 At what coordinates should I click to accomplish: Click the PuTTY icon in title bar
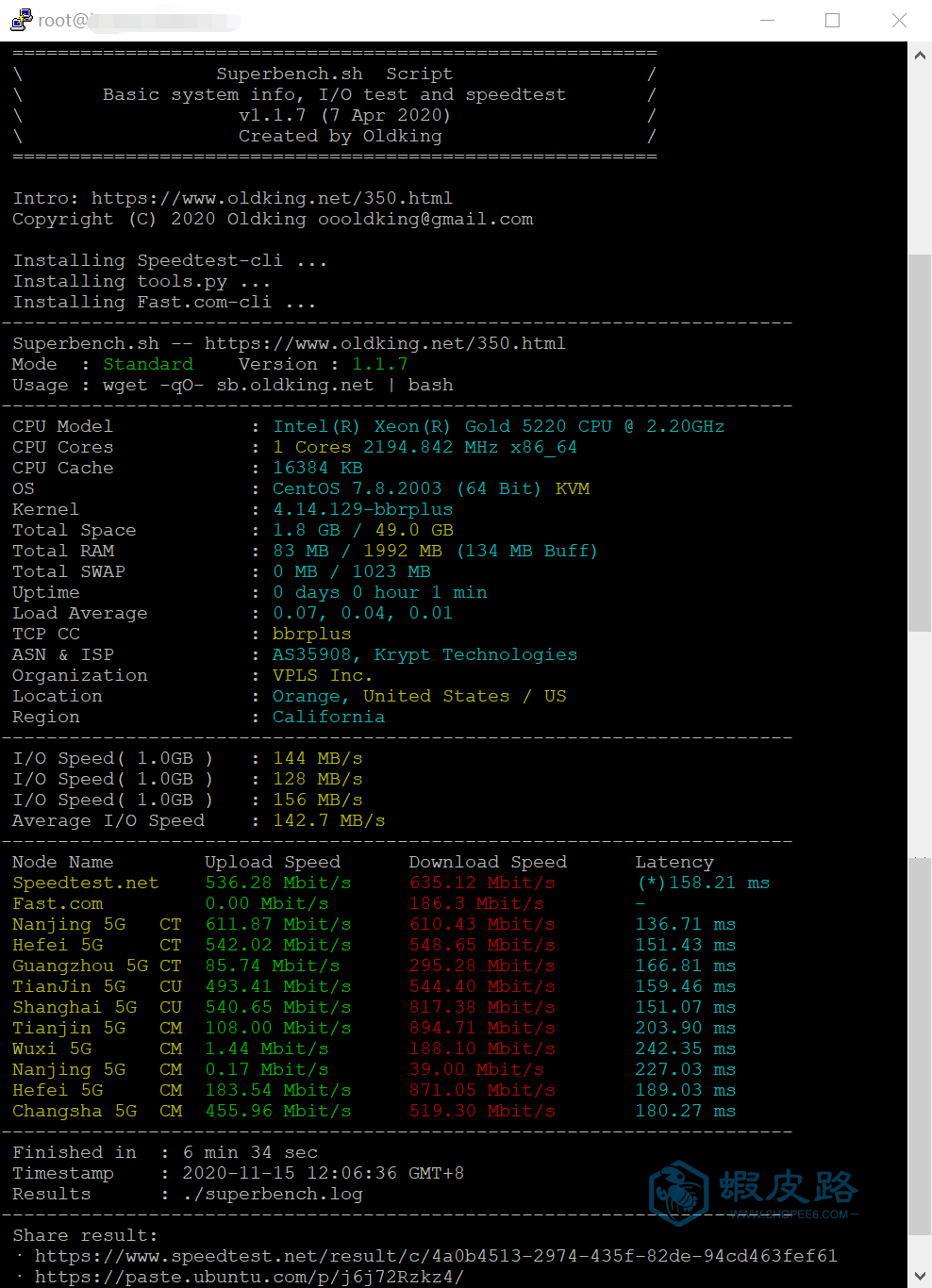[21, 20]
